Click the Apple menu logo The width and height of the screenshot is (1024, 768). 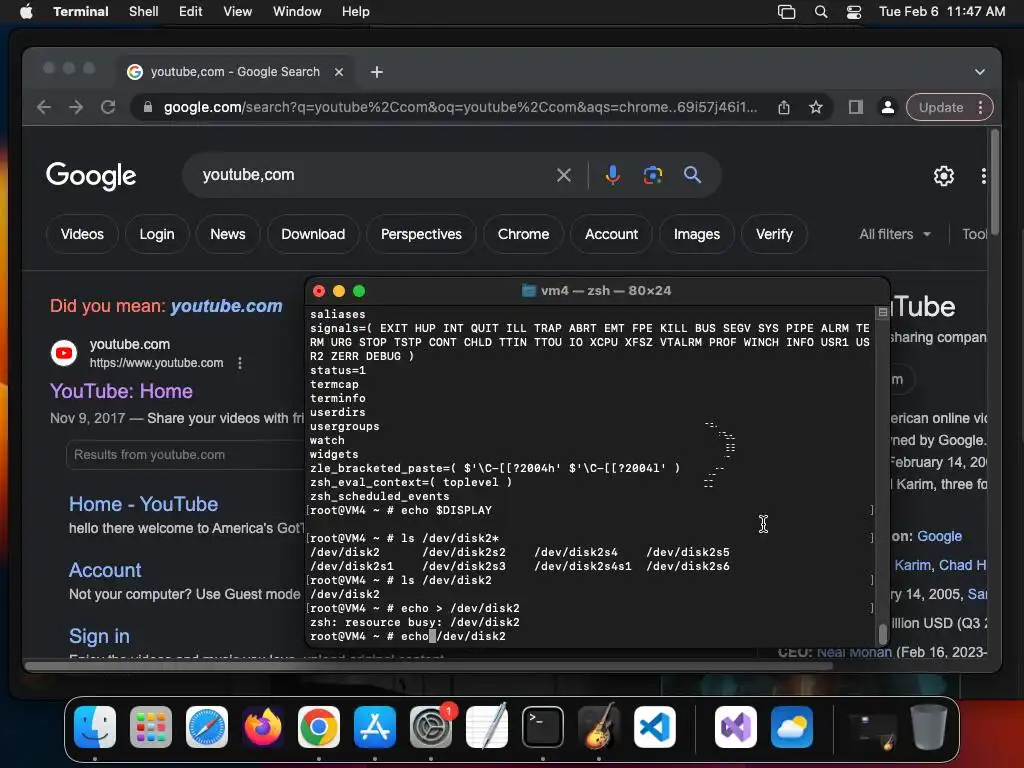point(26,12)
